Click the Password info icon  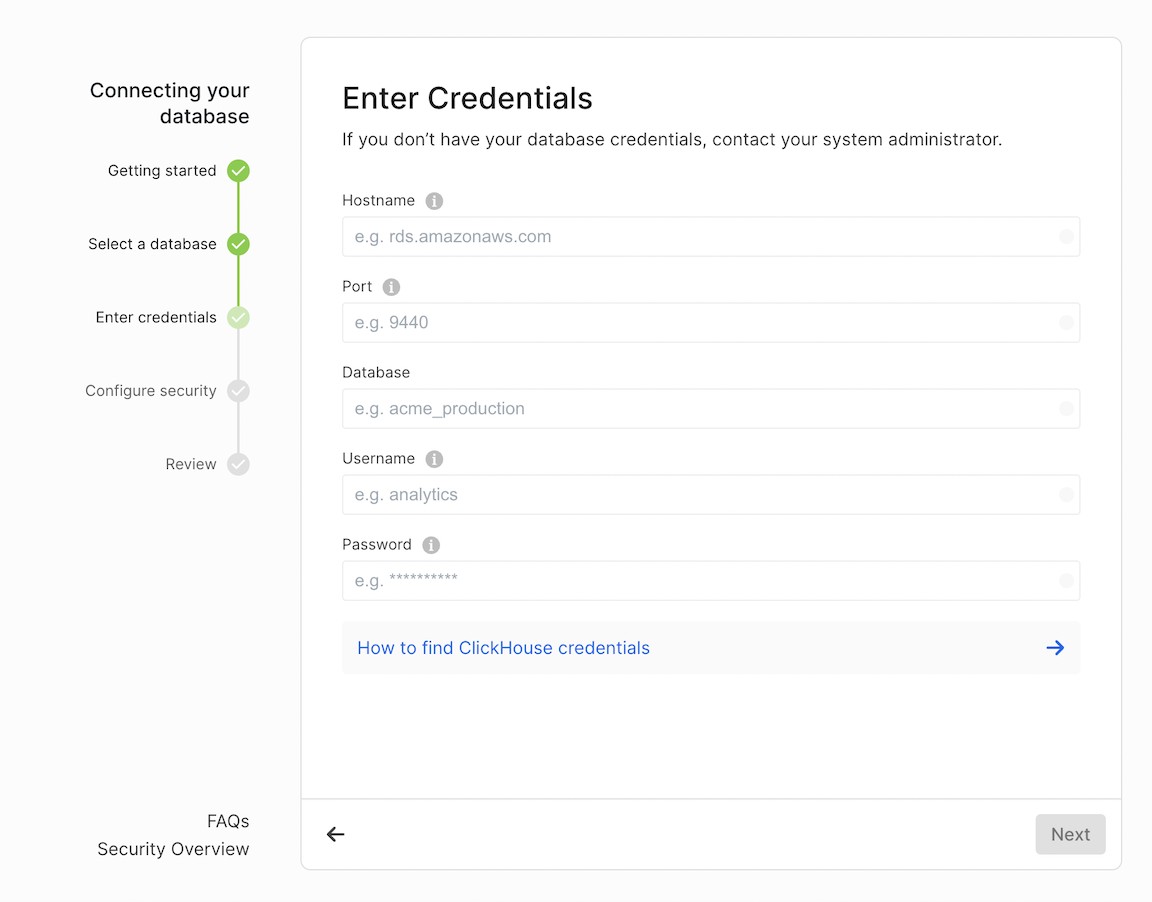coord(431,545)
